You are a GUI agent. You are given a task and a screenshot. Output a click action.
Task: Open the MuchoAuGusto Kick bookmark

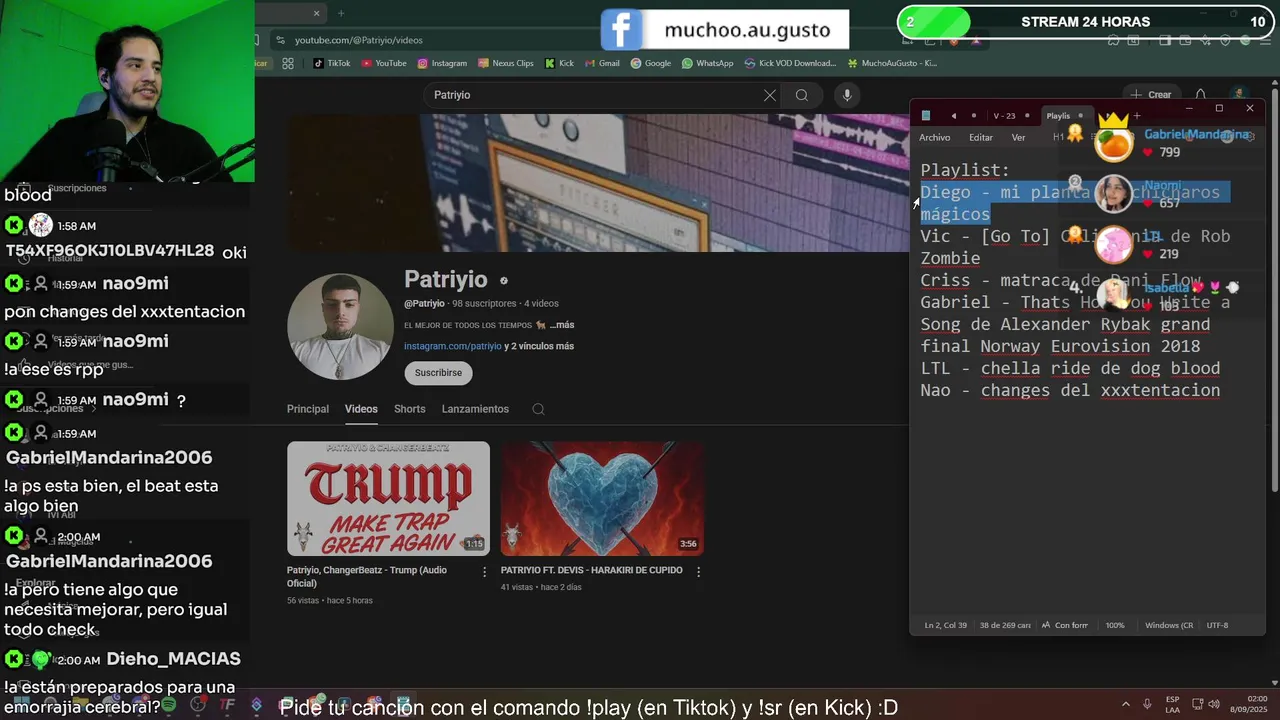click(x=892, y=63)
